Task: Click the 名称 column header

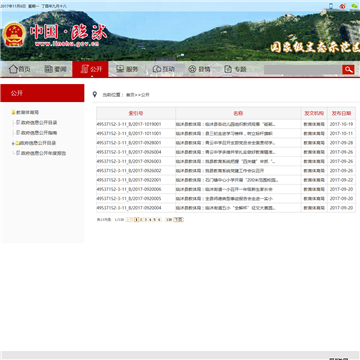Action: 238,113
